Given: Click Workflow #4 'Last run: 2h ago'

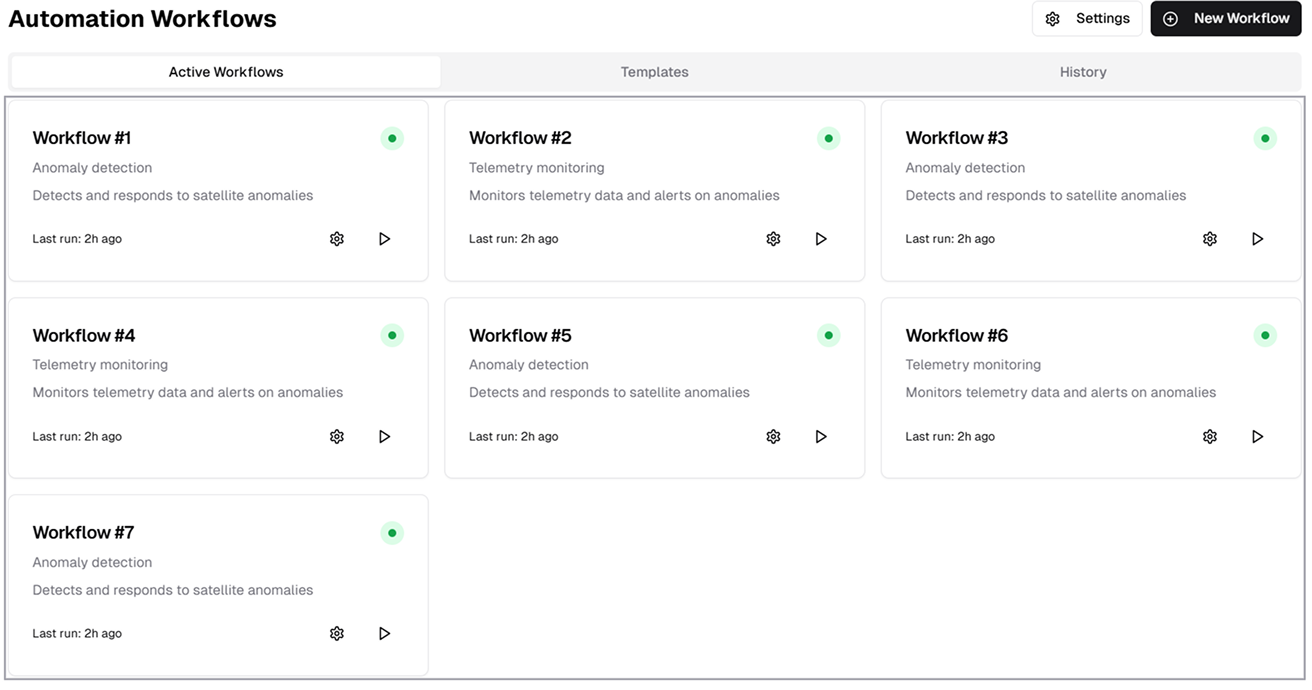Looking at the screenshot, I should pyautogui.click(x=77, y=436).
